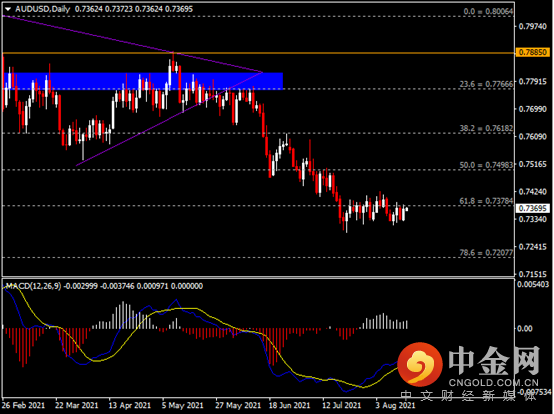Select the 61.8 = 0.73784 Fibonacci label
The height and width of the screenshot is (414, 554).
486,201
